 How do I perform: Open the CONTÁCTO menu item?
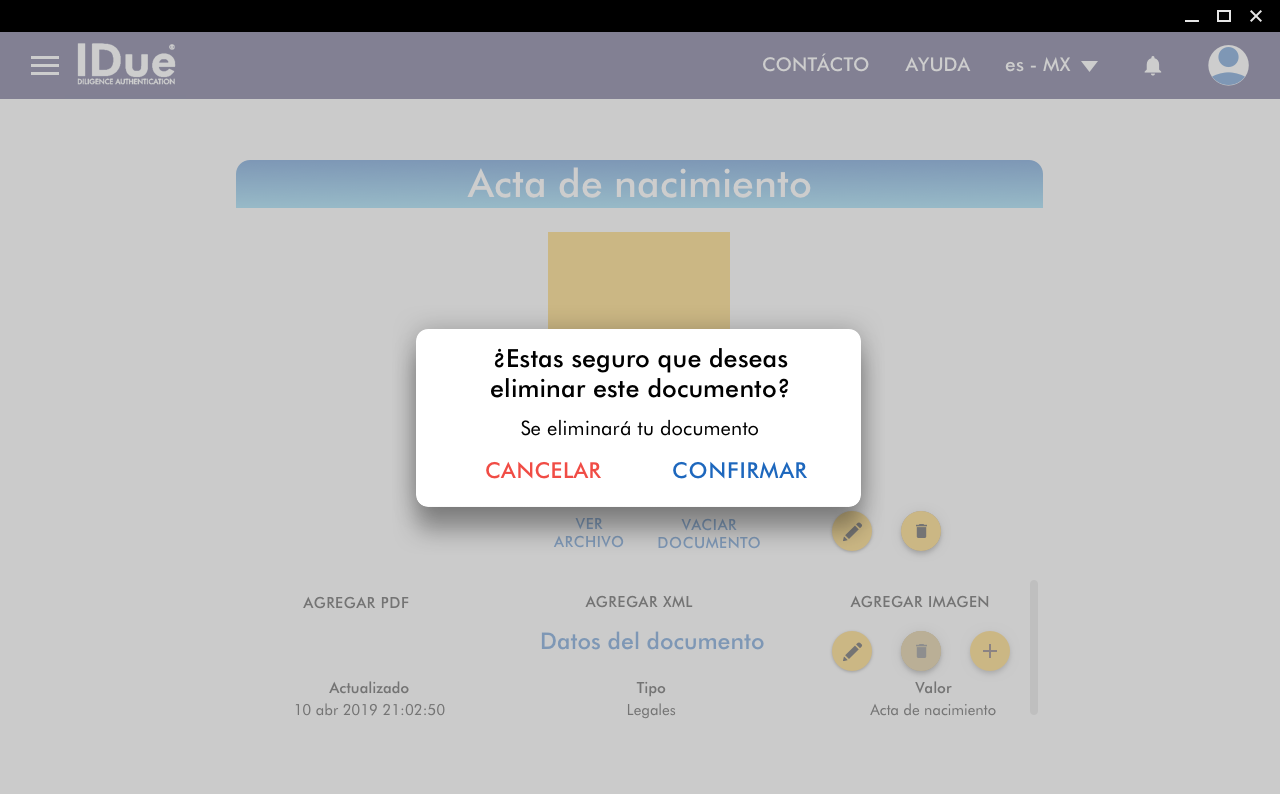point(815,65)
